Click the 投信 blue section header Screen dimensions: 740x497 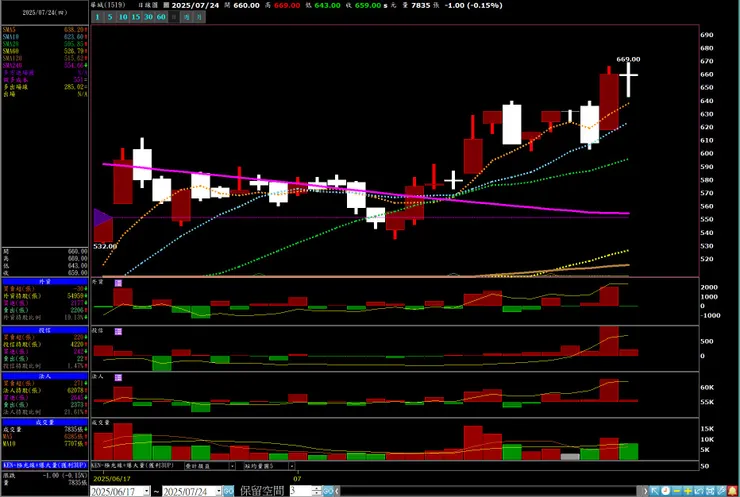point(45,330)
